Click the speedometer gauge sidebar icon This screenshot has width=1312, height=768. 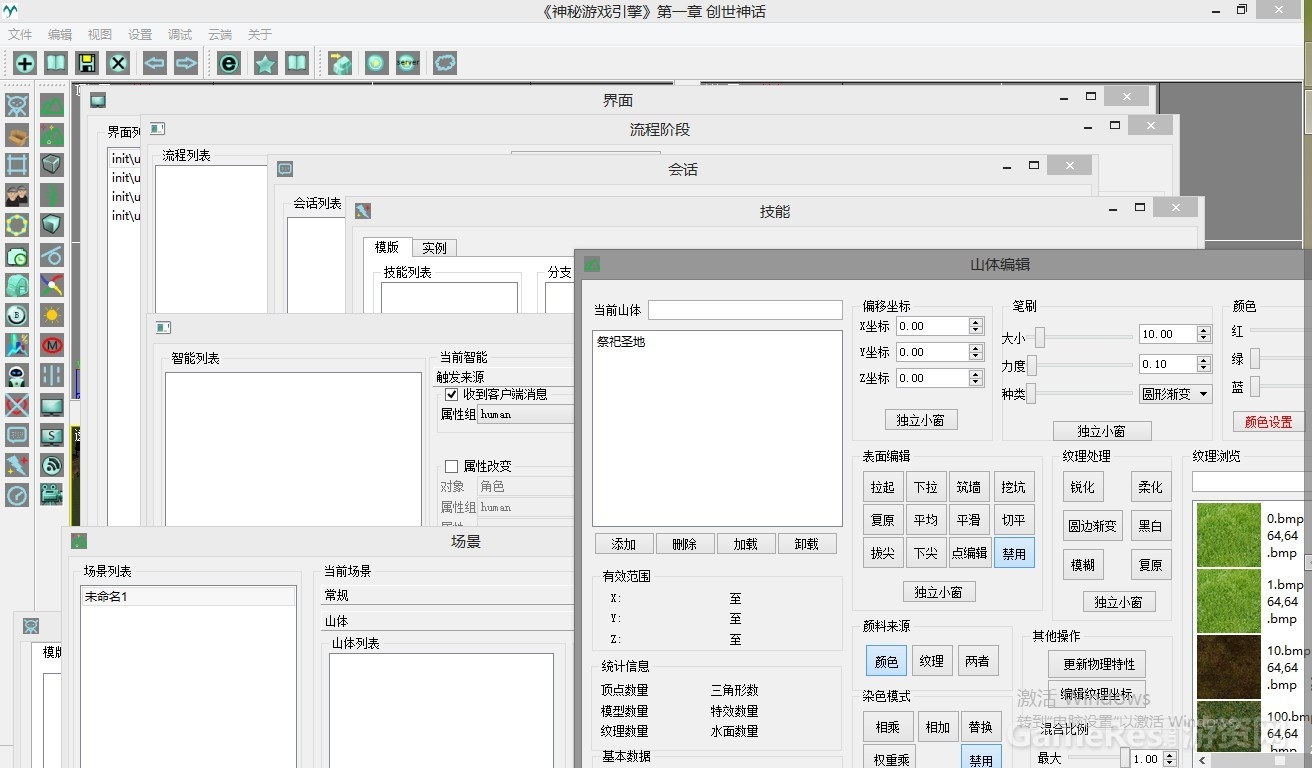click(x=17, y=495)
